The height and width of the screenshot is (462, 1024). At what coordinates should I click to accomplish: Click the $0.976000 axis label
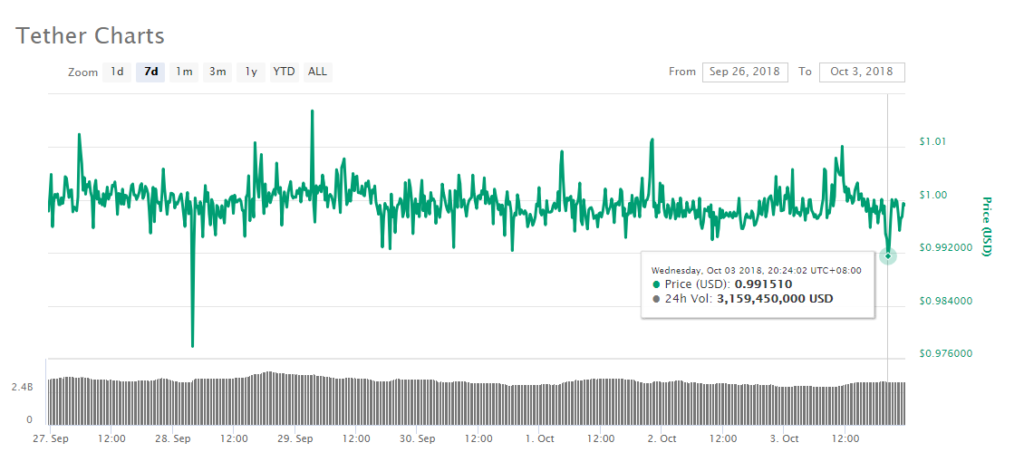click(946, 354)
